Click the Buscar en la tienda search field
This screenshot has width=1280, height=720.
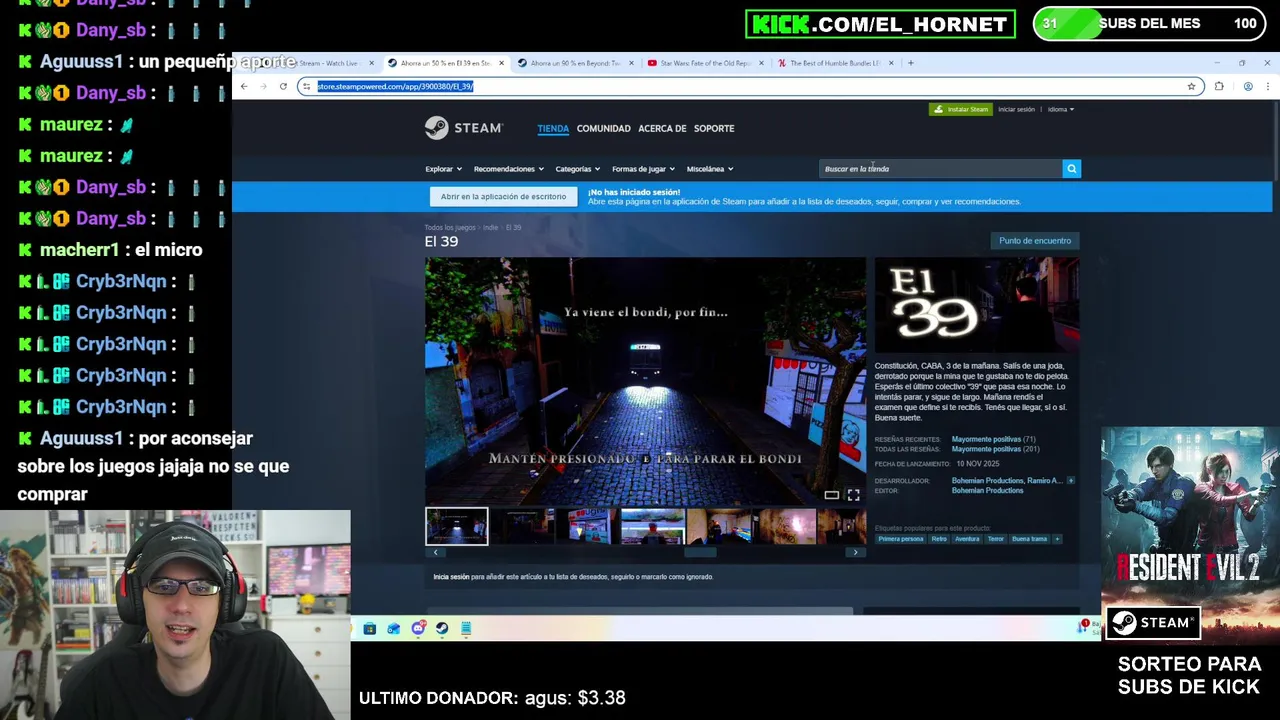point(941,169)
